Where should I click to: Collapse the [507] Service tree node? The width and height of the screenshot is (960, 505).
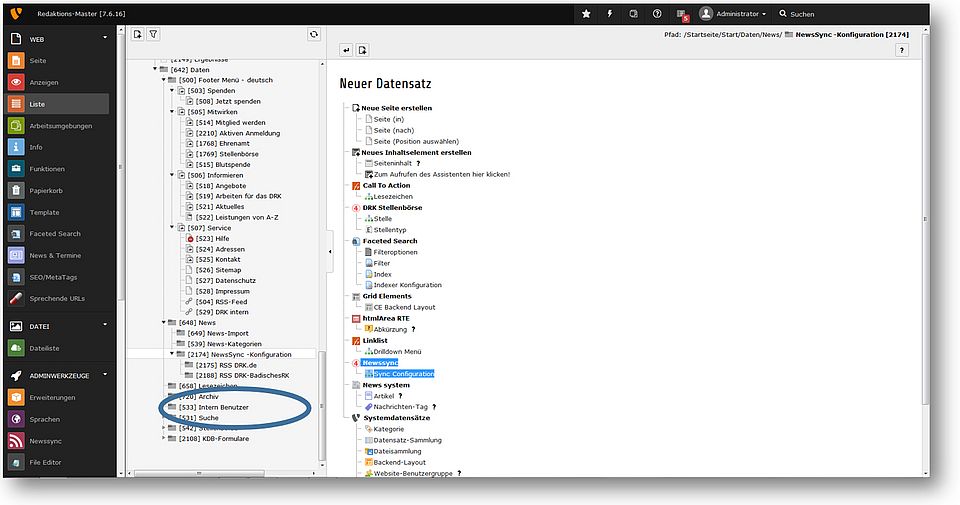[172, 228]
